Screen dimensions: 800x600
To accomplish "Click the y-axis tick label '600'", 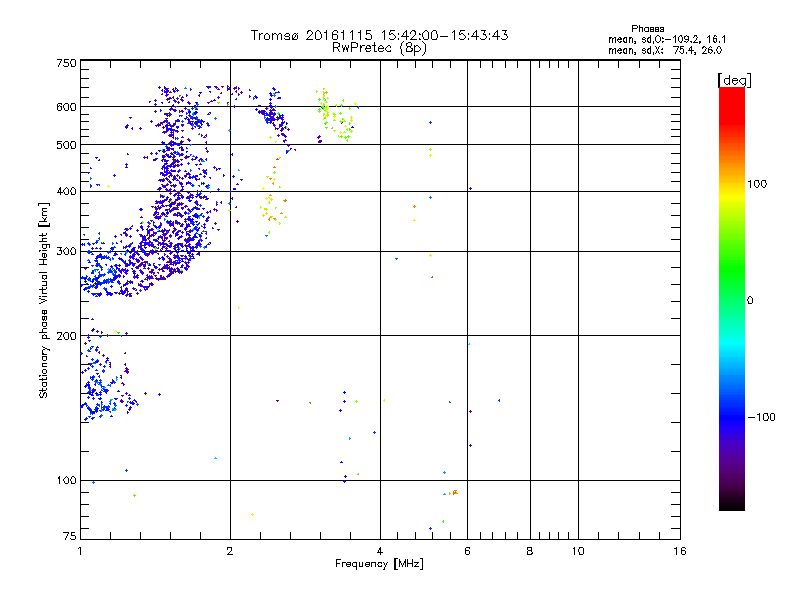I will point(66,107).
